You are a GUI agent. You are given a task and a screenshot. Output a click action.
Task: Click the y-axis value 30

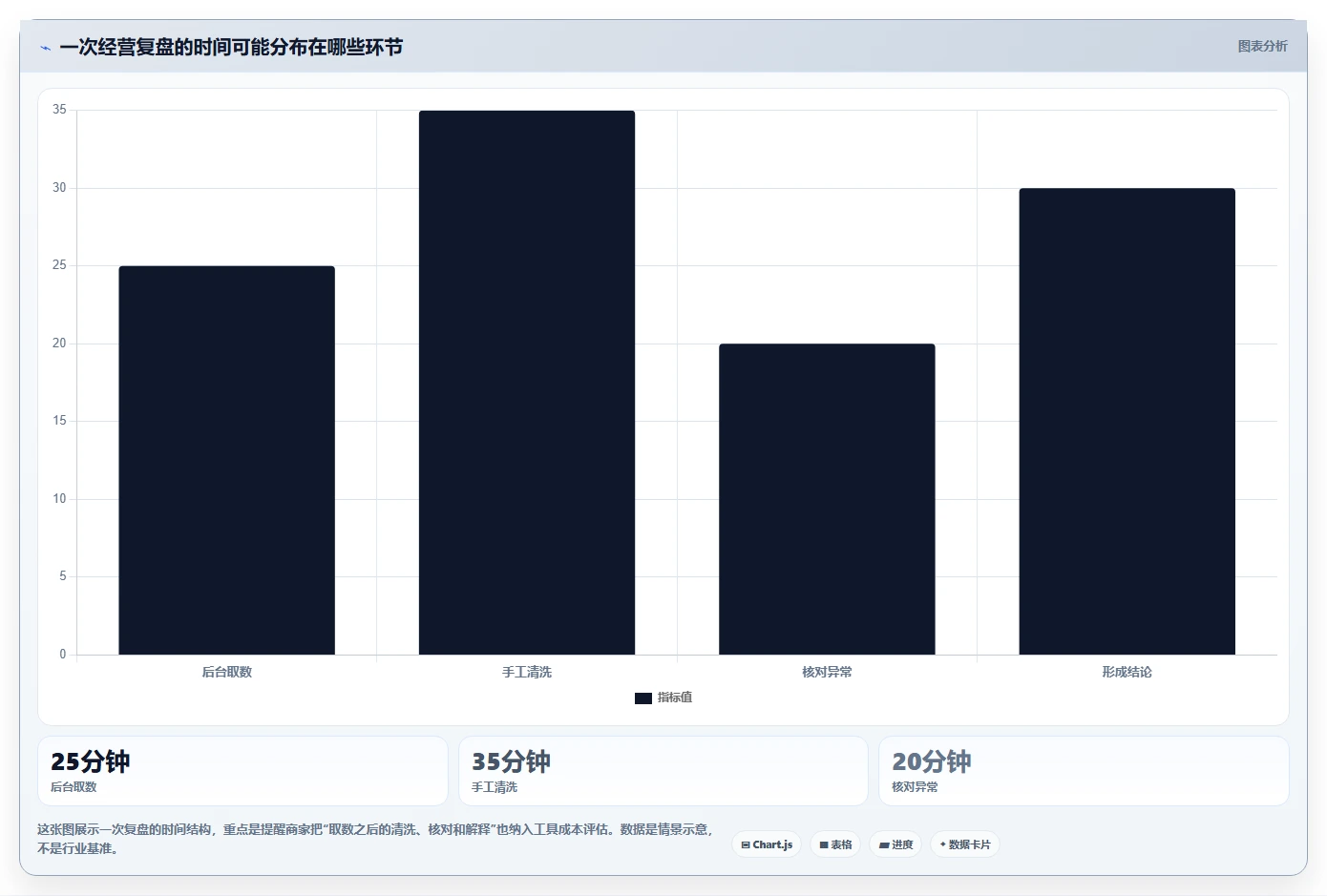coord(59,188)
